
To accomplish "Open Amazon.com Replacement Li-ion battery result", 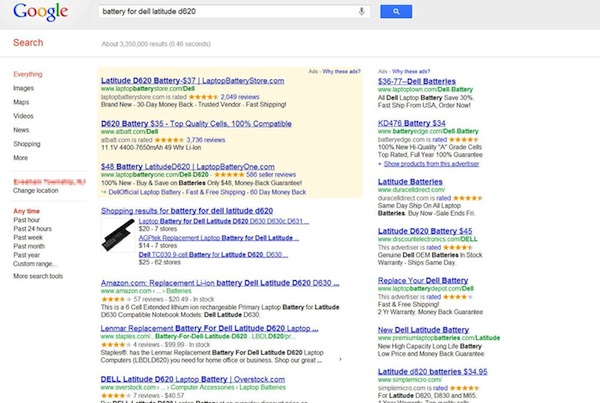I will (220, 283).
